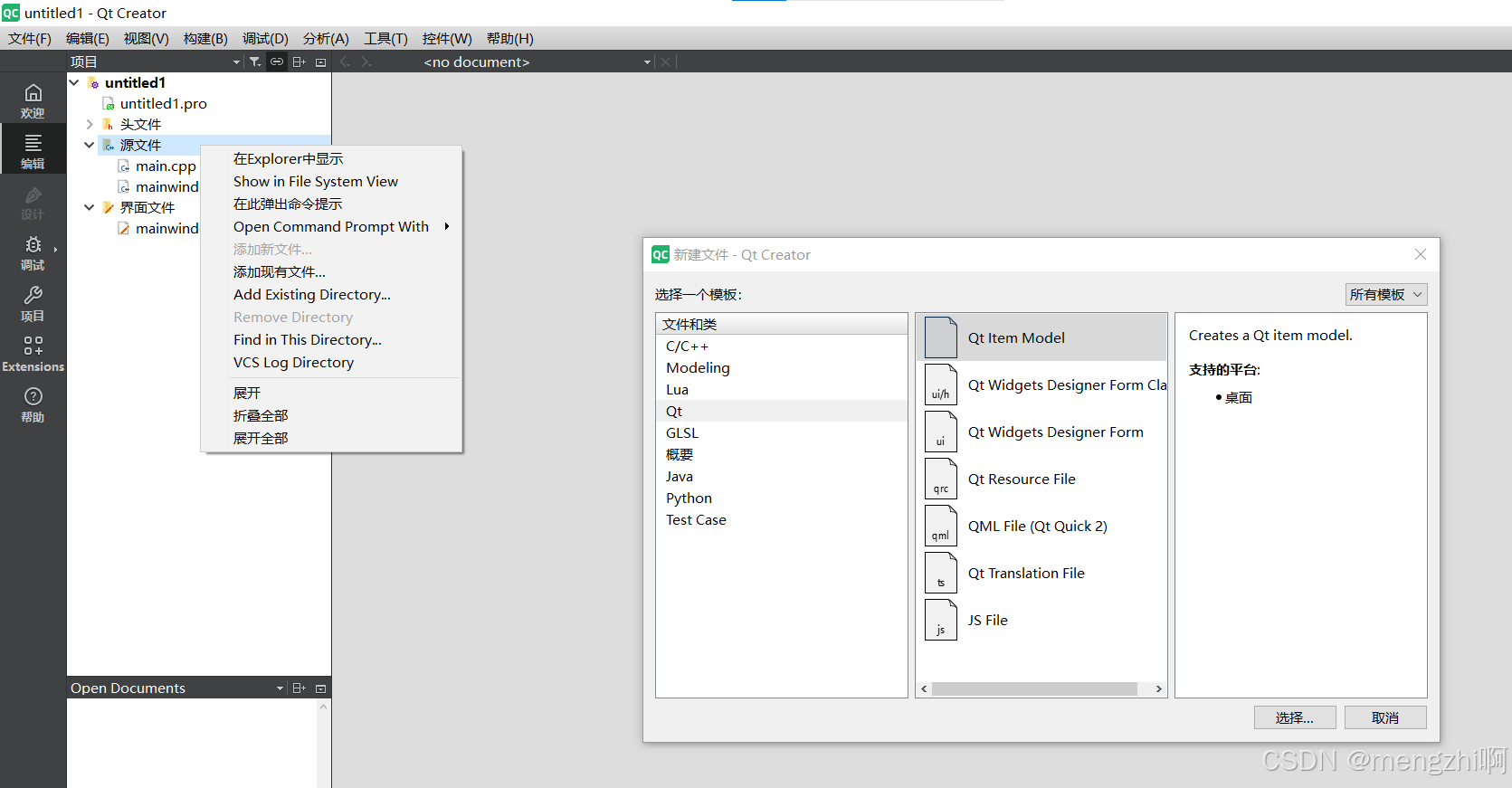Click the 头文件 folder icon
Viewport: 1512px width, 788px height.
pyautogui.click(x=109, y=125)
